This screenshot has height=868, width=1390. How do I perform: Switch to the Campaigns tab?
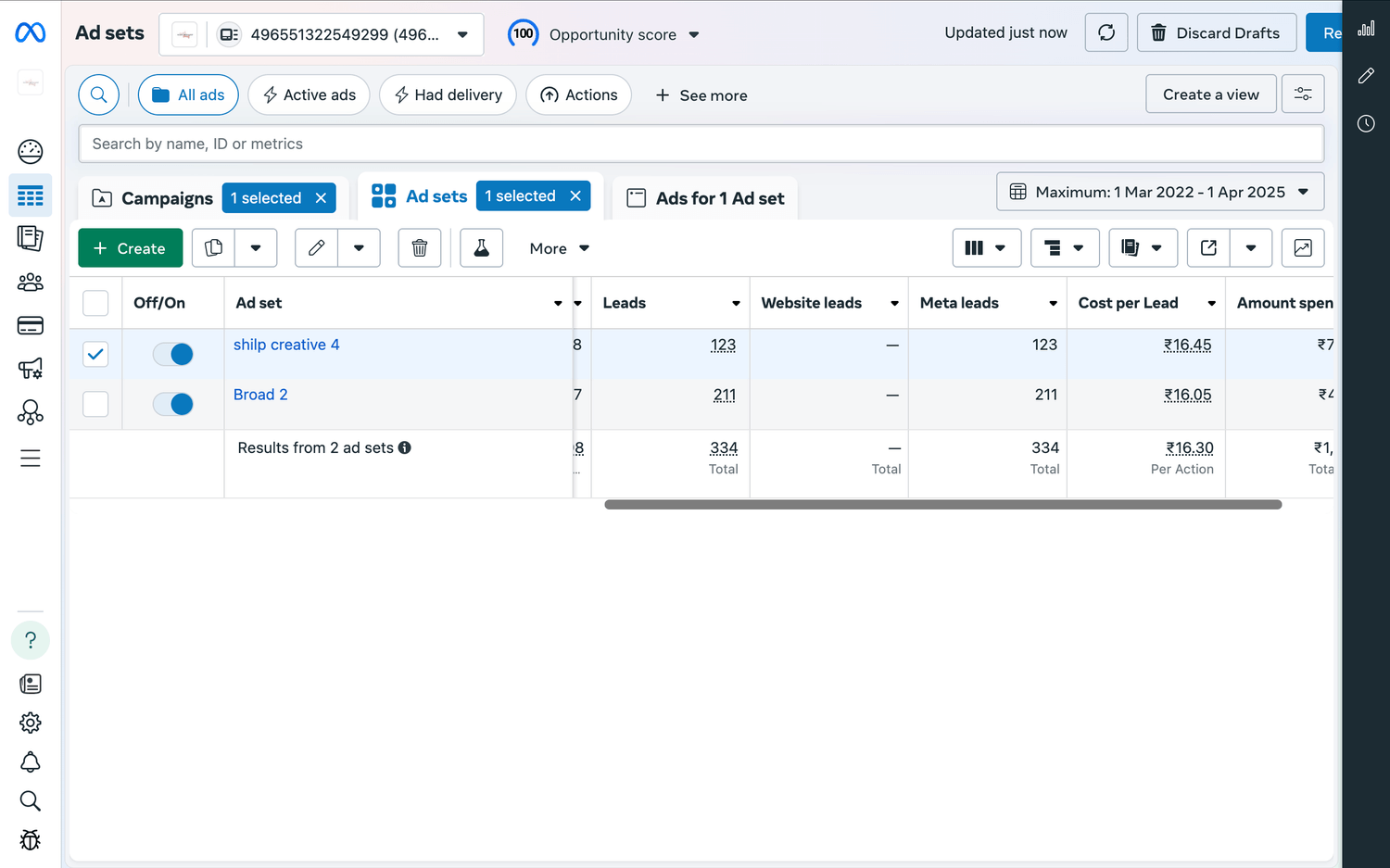154,198
